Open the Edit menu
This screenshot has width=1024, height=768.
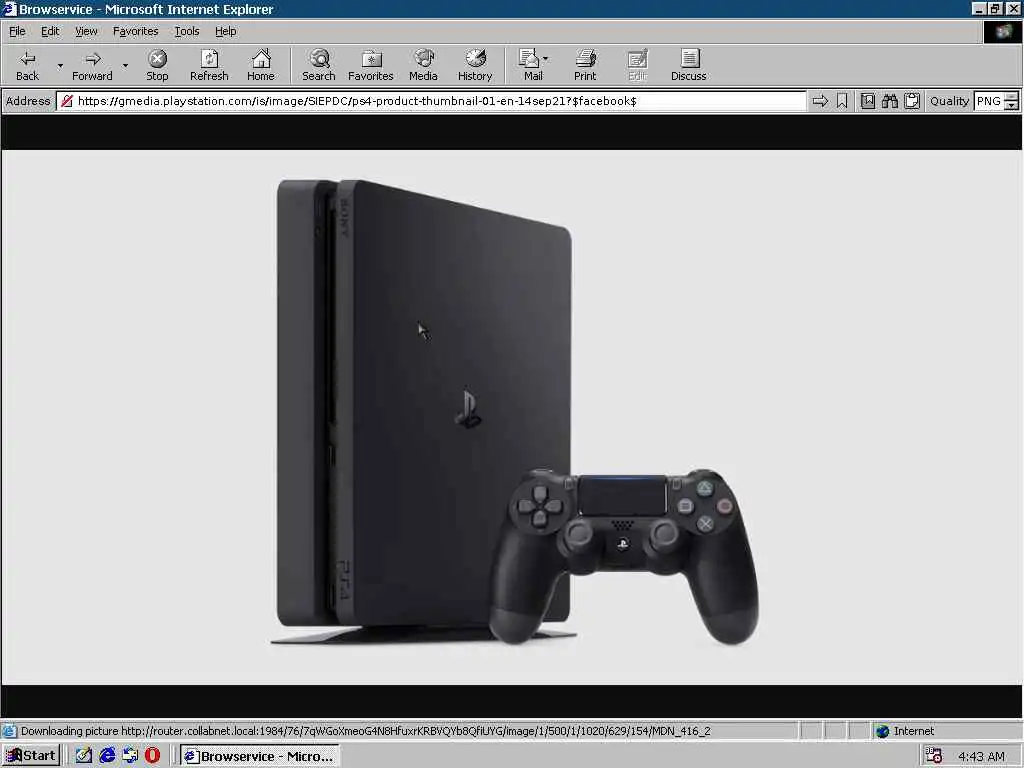click(50, 31)
